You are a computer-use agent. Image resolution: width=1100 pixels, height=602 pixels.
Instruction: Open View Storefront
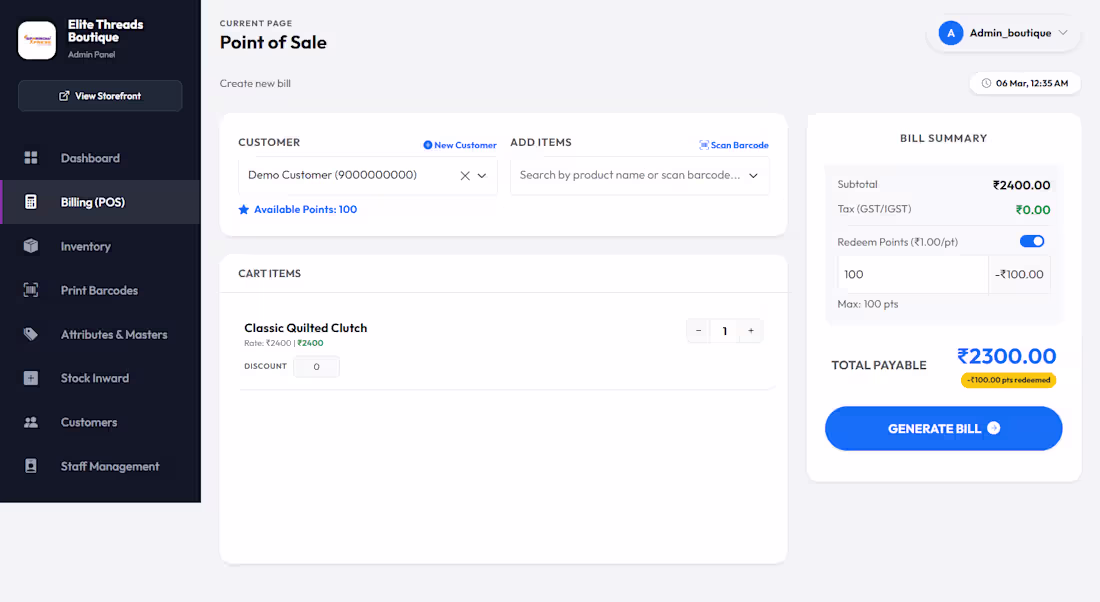pos(100,95)
